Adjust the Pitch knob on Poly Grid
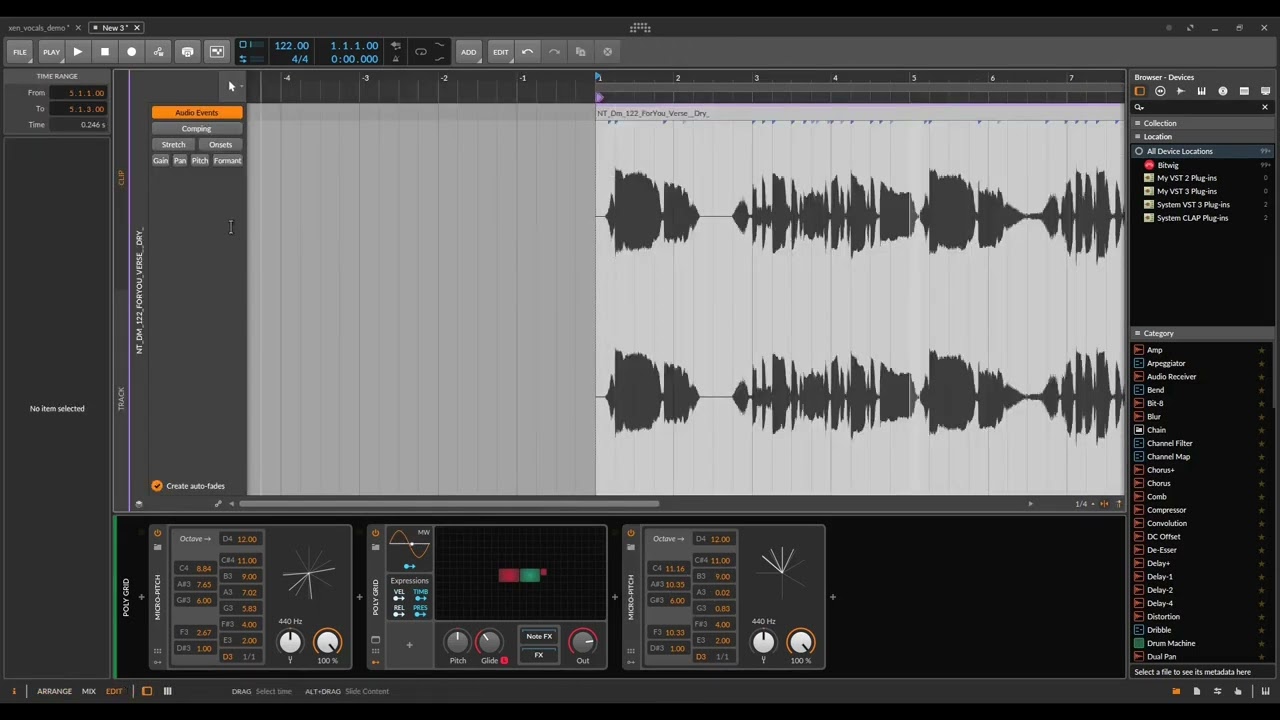The width and height of the screenshot is (1280, 720). 457,641
